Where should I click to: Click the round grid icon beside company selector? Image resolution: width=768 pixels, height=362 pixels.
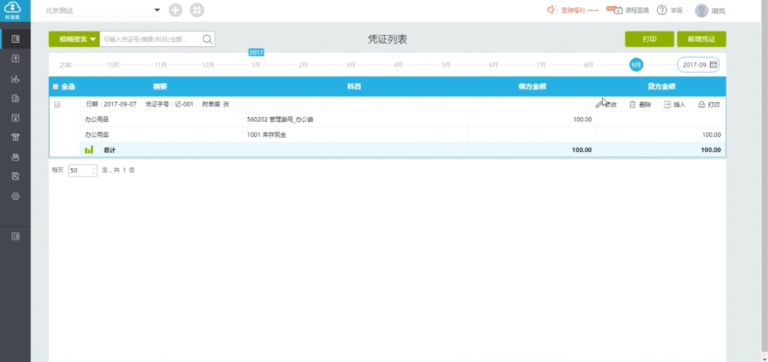tap(197, 10)
